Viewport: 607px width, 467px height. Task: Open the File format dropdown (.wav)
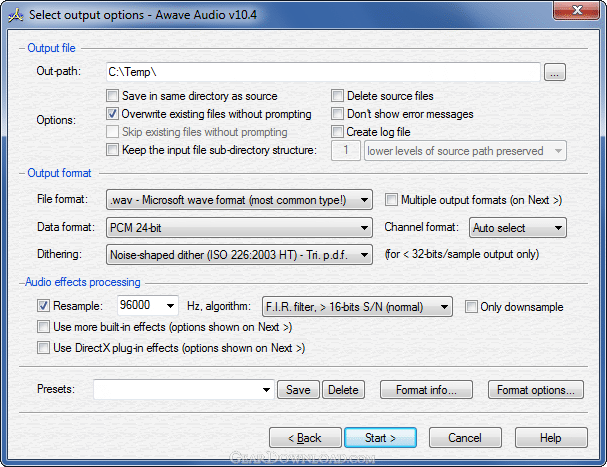pos(239,200)
